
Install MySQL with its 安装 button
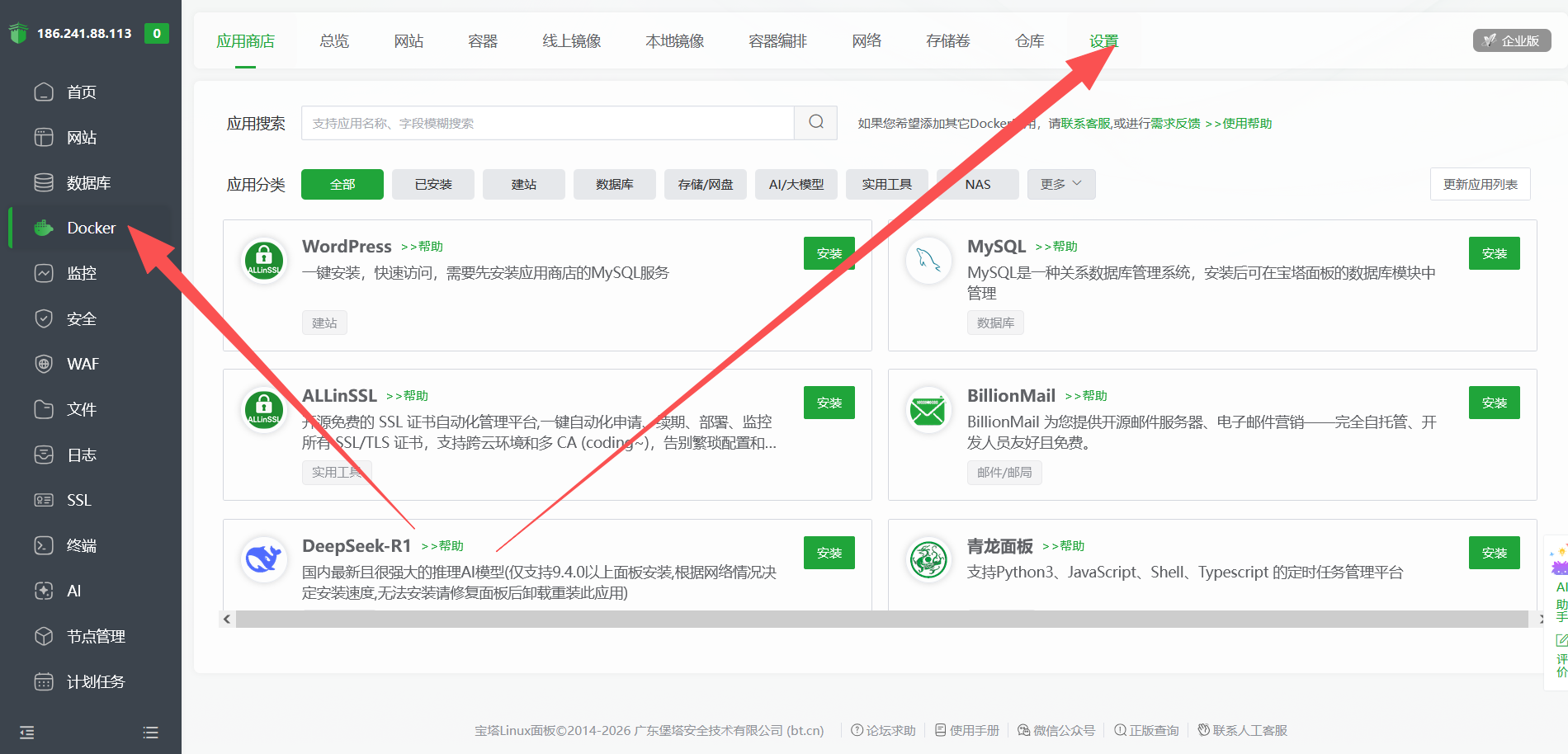(1495, 253)
